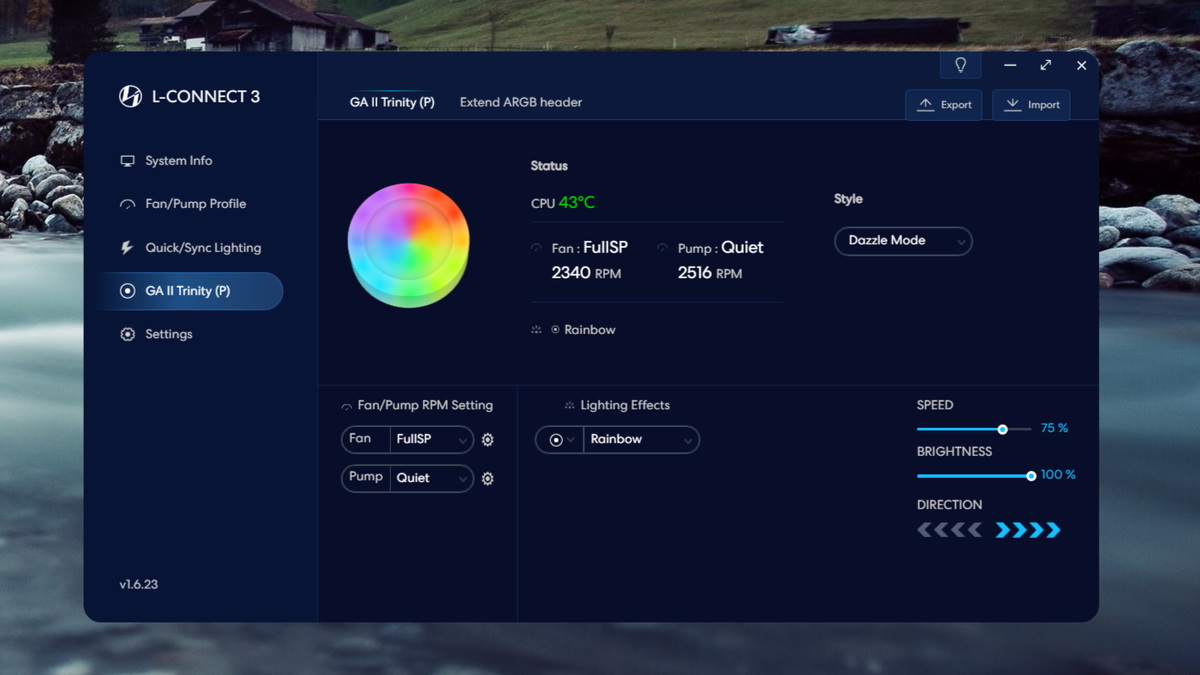
Task: Switch to GA II Trinity (P) tab
Action: 392,102
